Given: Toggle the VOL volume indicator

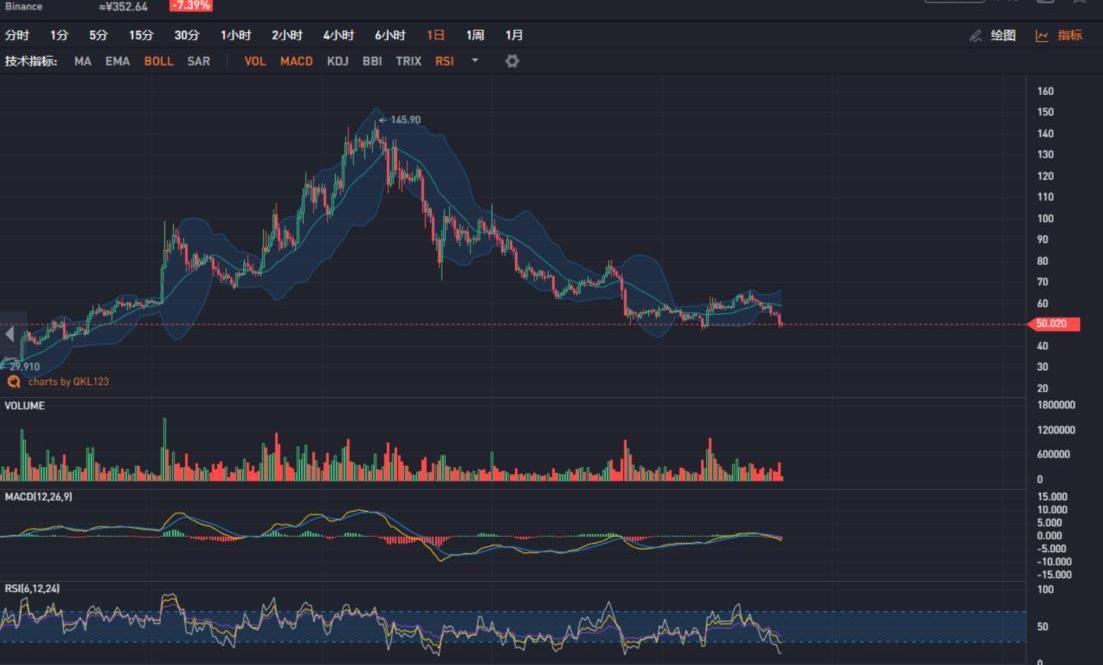Looking at the screenshot, I should [255, 61].
